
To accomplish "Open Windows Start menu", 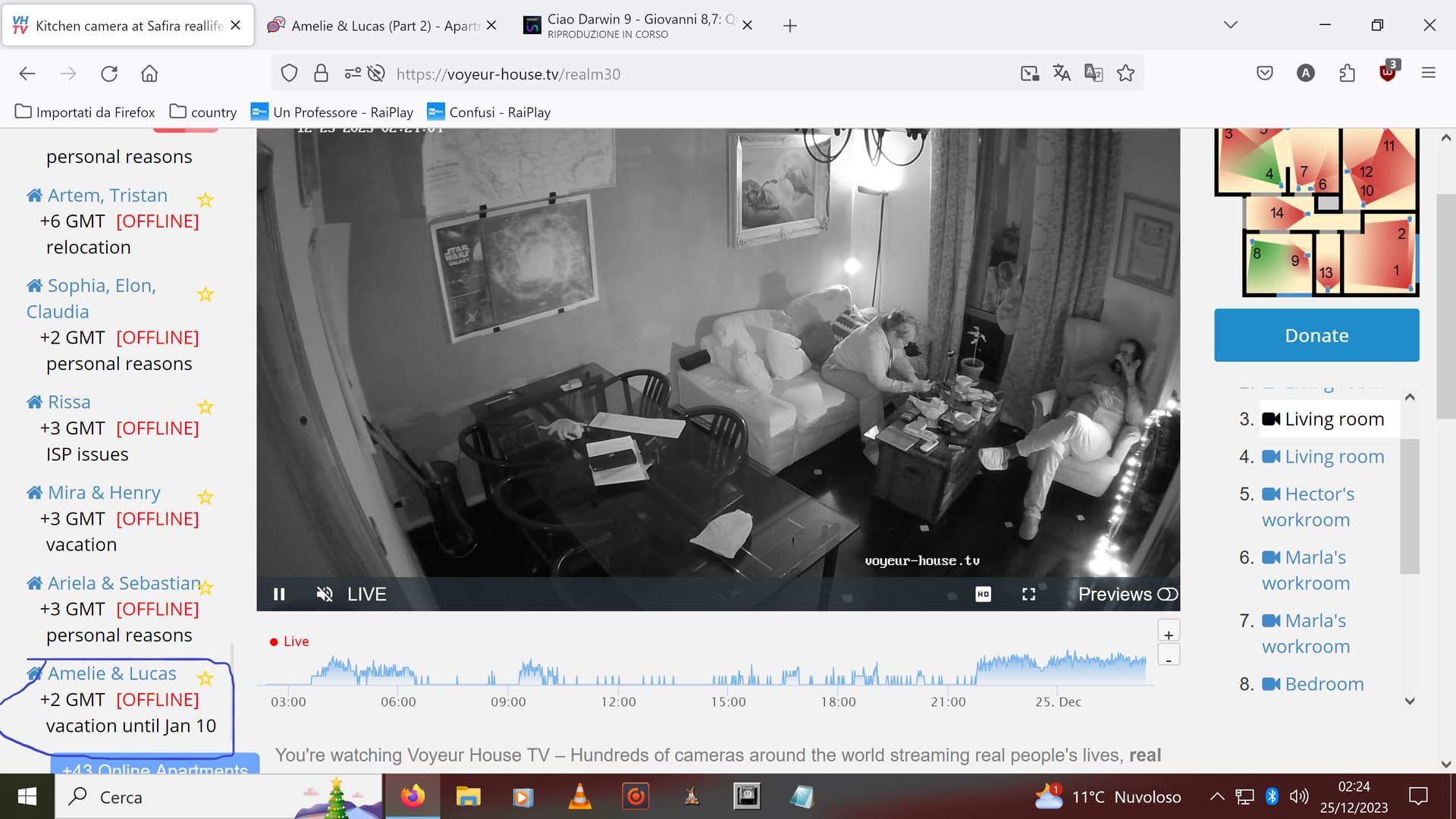I will pyautogui.click(x=27, y=796).
